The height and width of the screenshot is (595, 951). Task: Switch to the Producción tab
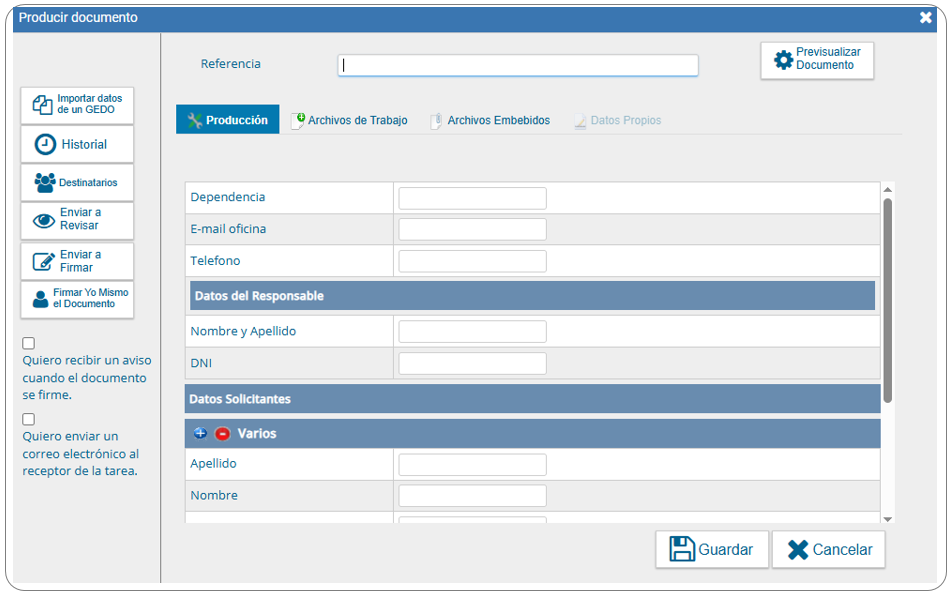click(x=227, y=119)
